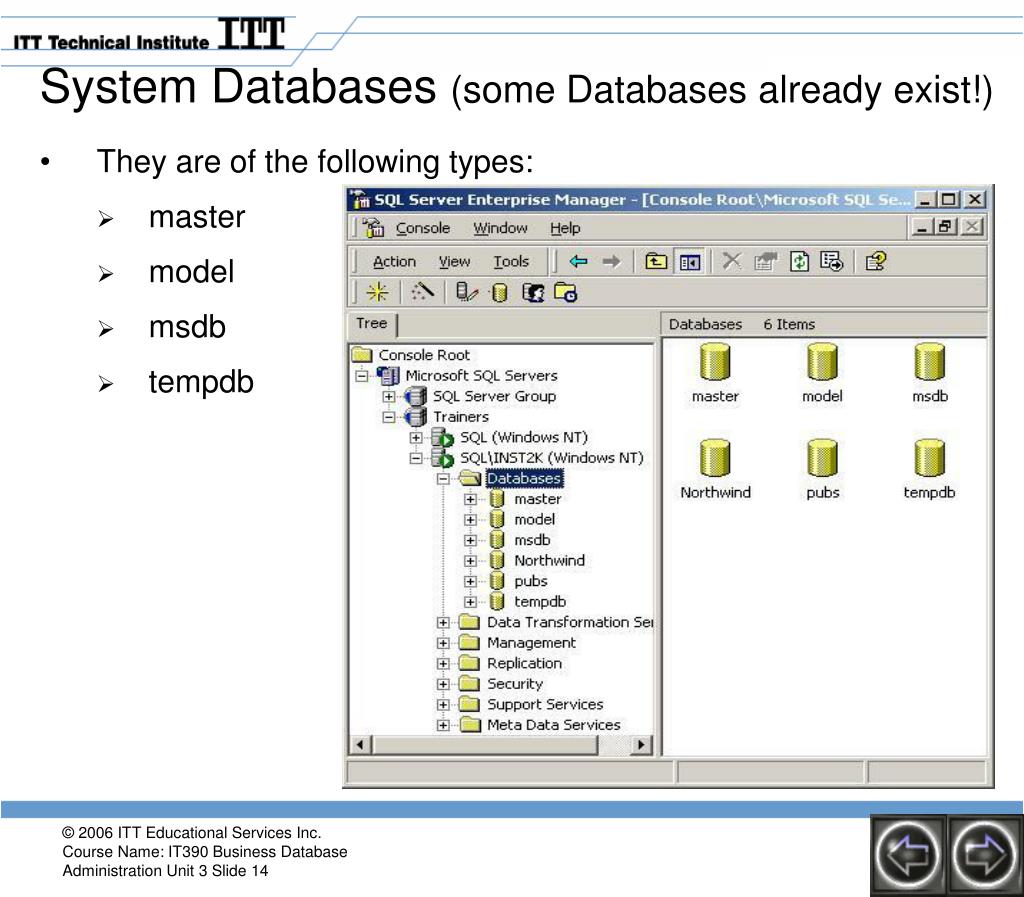Click tree pane scrollbar left arrow

click(x=360, y=744)
